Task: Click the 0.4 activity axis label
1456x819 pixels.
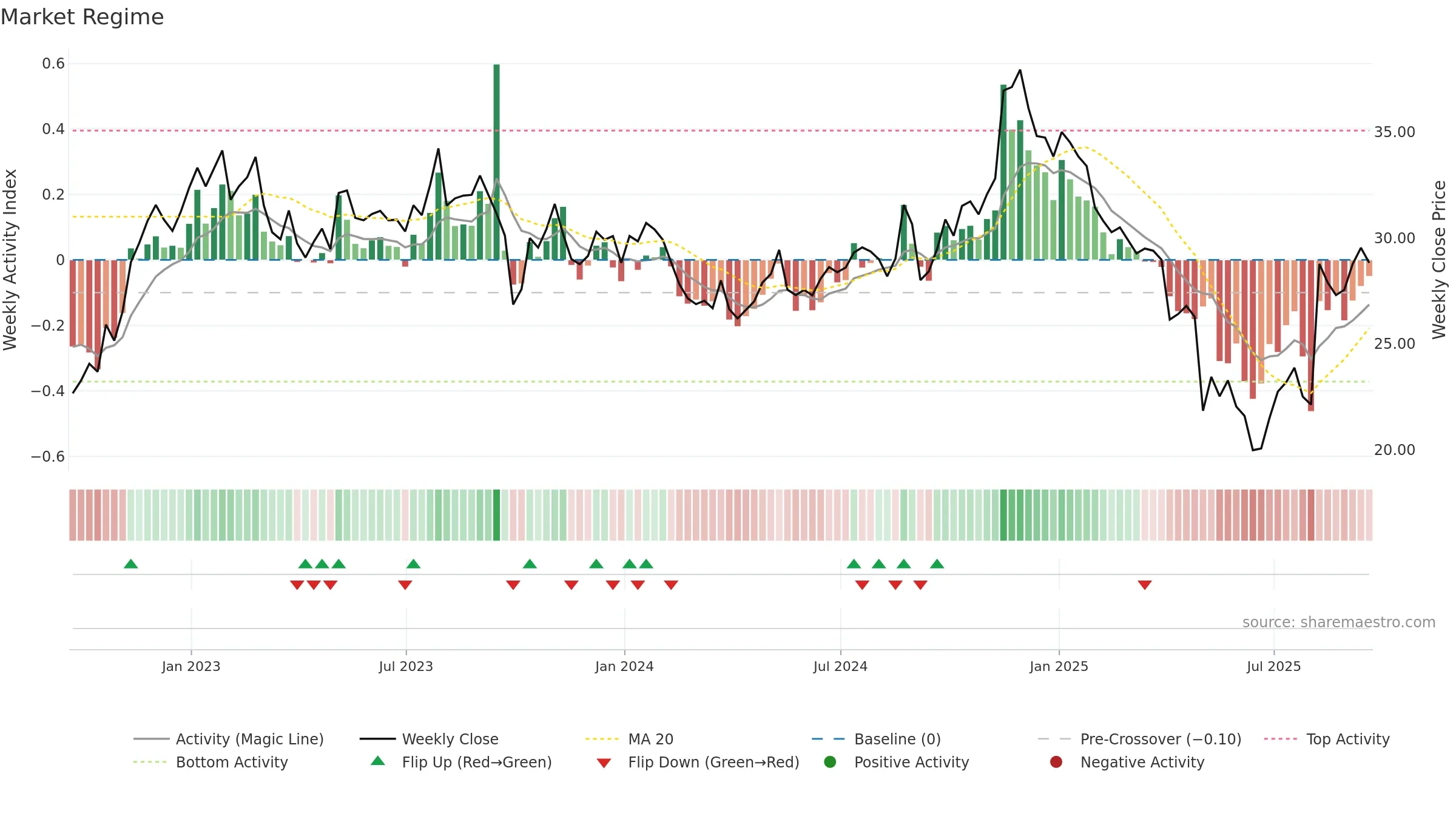Action: 53,129
